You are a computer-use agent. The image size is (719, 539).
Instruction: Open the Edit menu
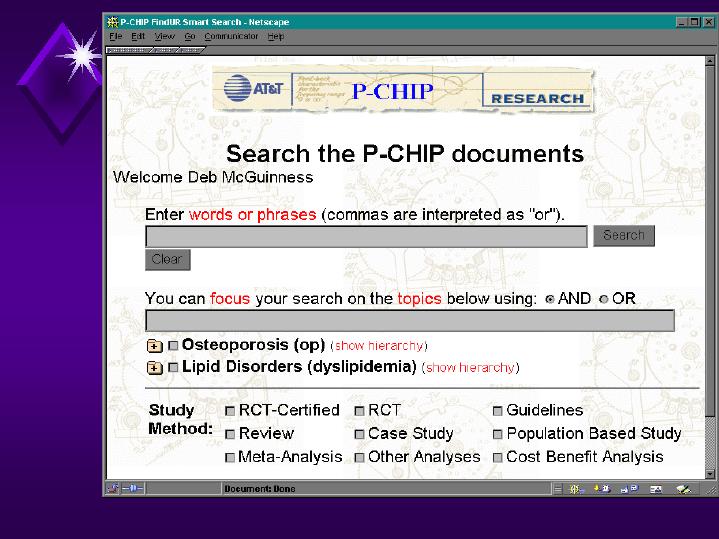coord(138,36)
